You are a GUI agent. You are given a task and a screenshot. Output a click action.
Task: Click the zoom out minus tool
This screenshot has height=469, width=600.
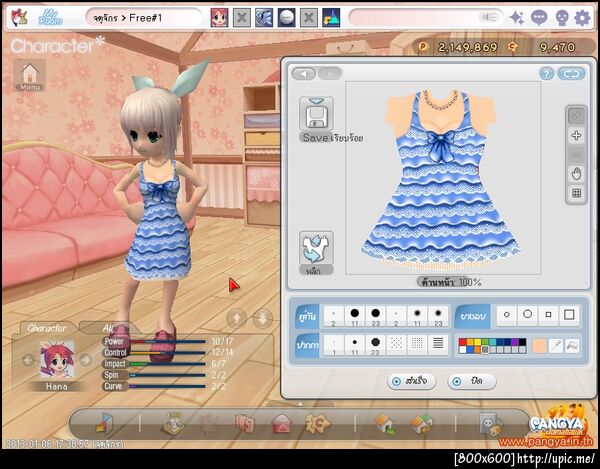pyautogui.click(x=576, y=155)
